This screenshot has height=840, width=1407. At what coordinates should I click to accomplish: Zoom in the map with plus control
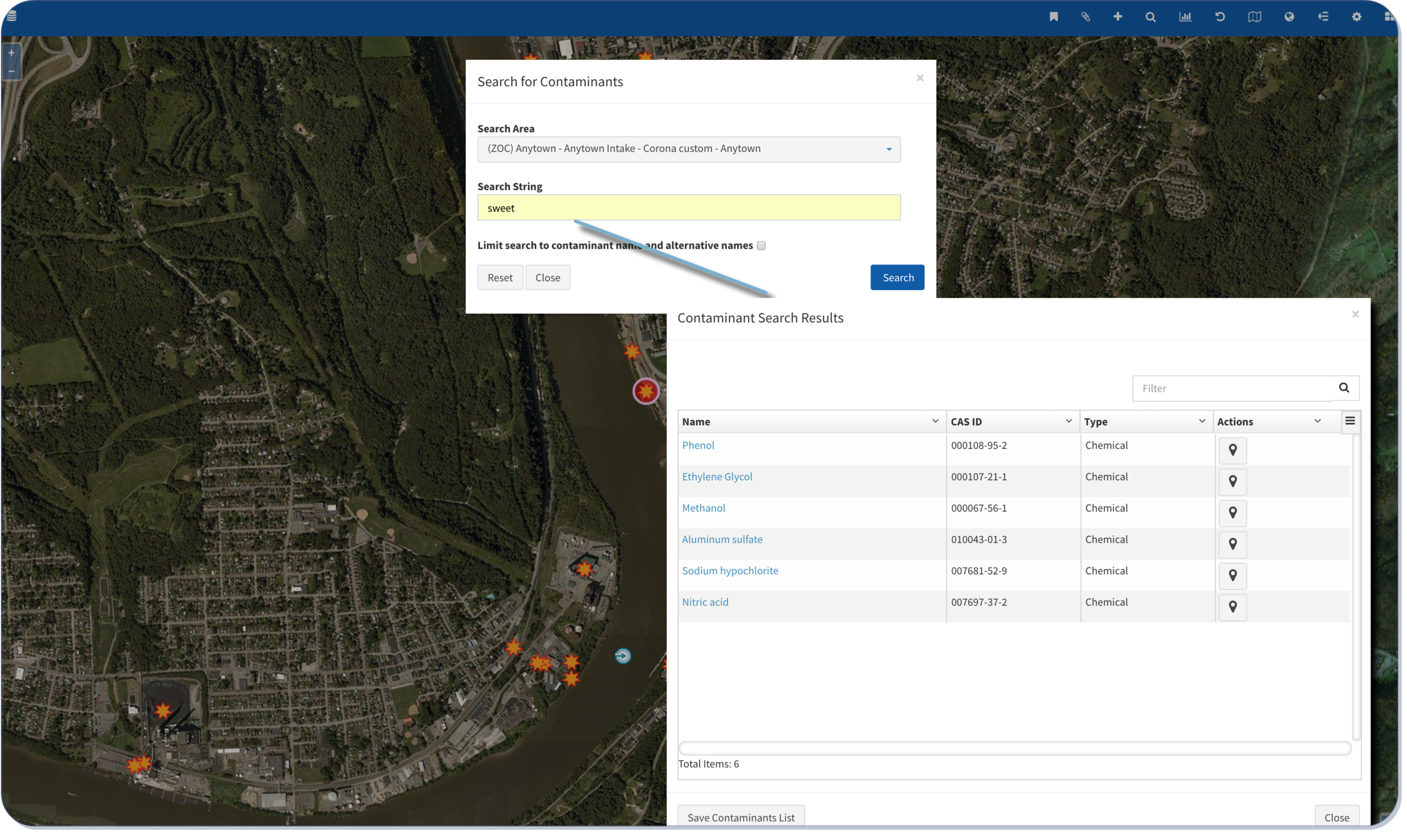[11, 53]
